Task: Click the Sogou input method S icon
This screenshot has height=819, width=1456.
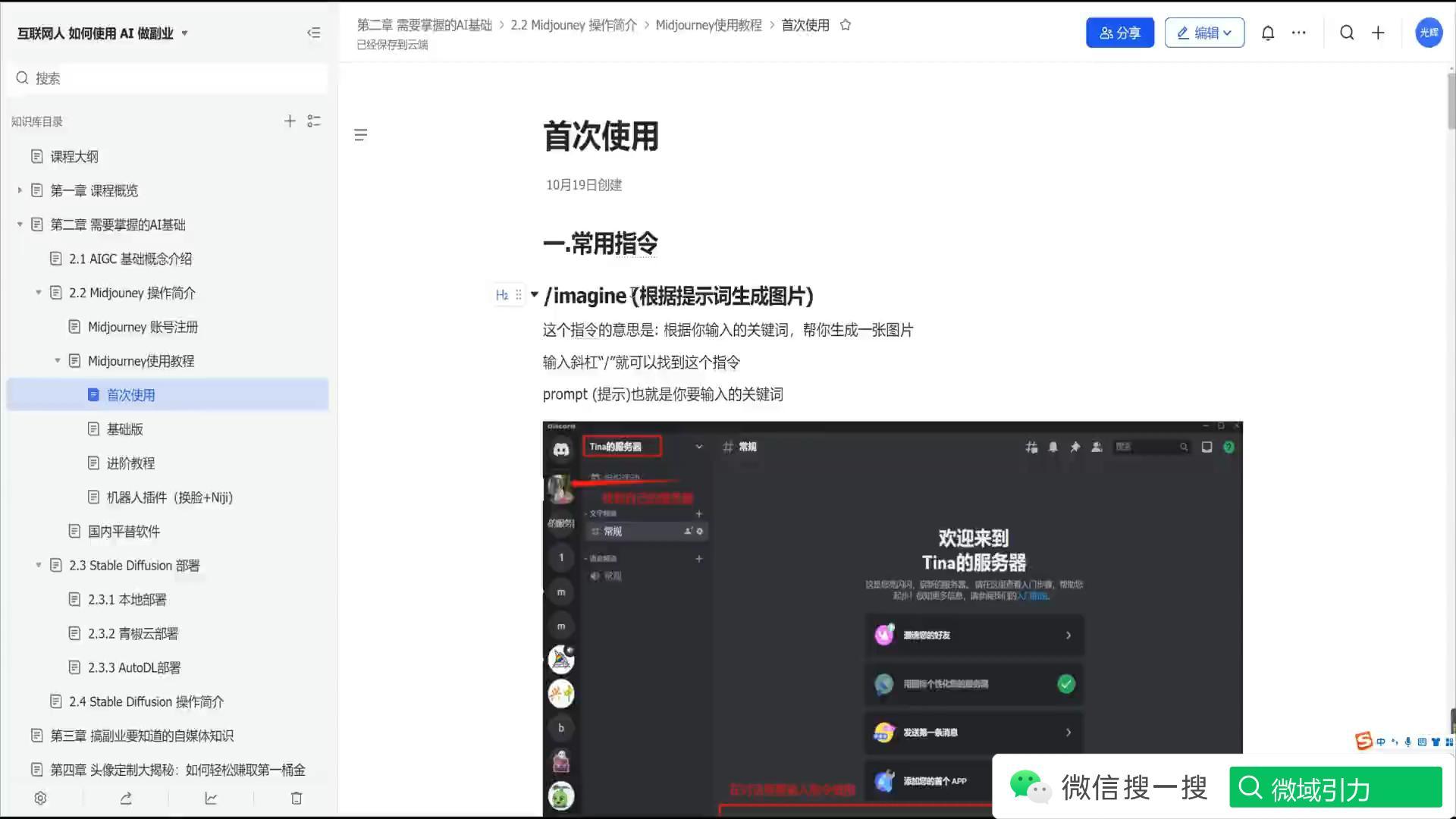Action: [1363, 741]
